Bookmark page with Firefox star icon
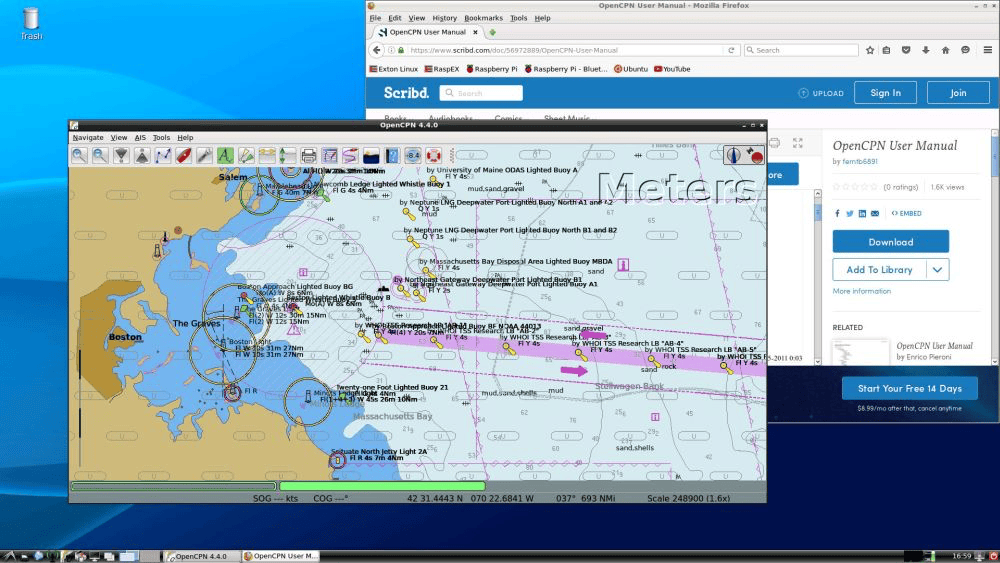 click(870, 50)
